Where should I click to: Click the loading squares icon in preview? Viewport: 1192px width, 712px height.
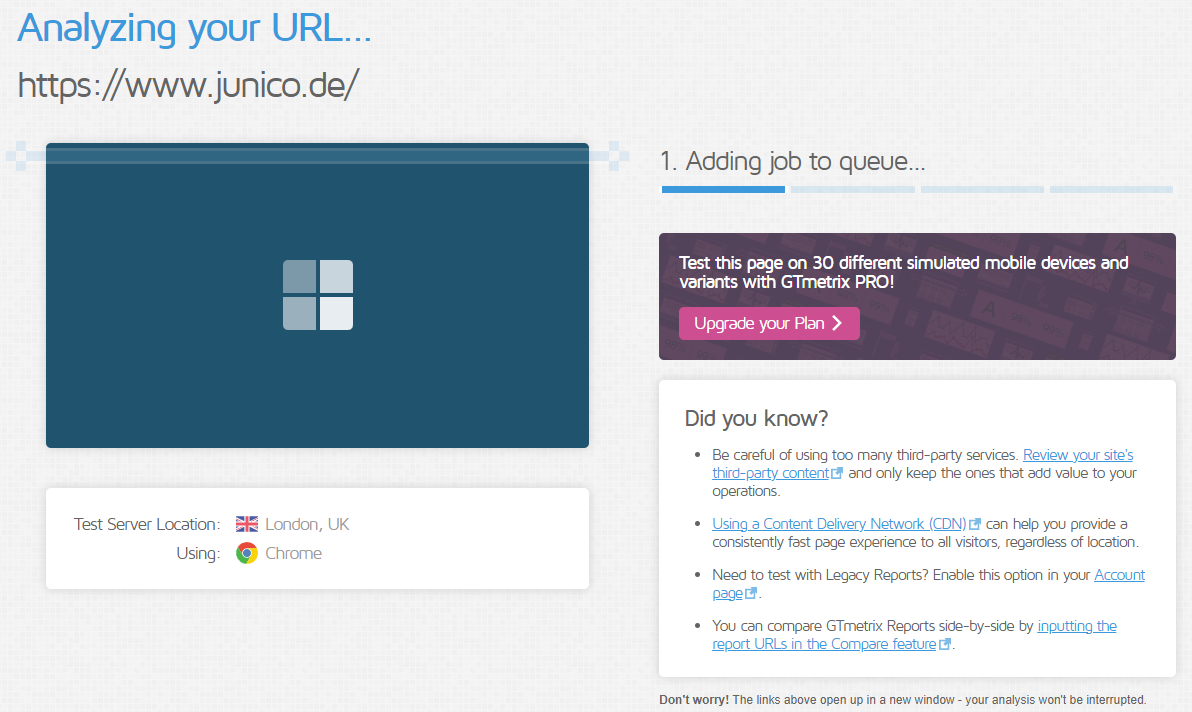(x=318, y=295)
